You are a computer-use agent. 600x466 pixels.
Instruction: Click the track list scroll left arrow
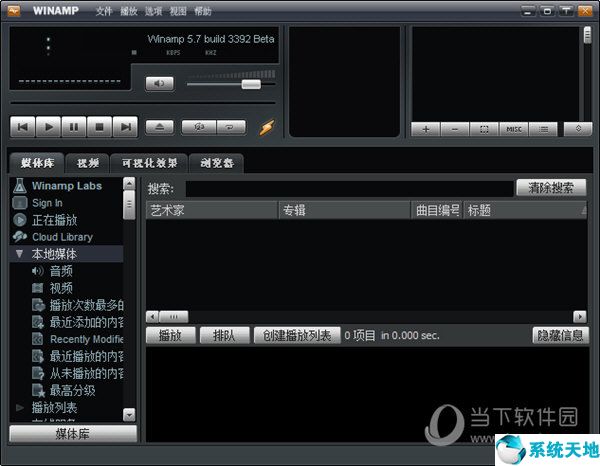(152, 317)
